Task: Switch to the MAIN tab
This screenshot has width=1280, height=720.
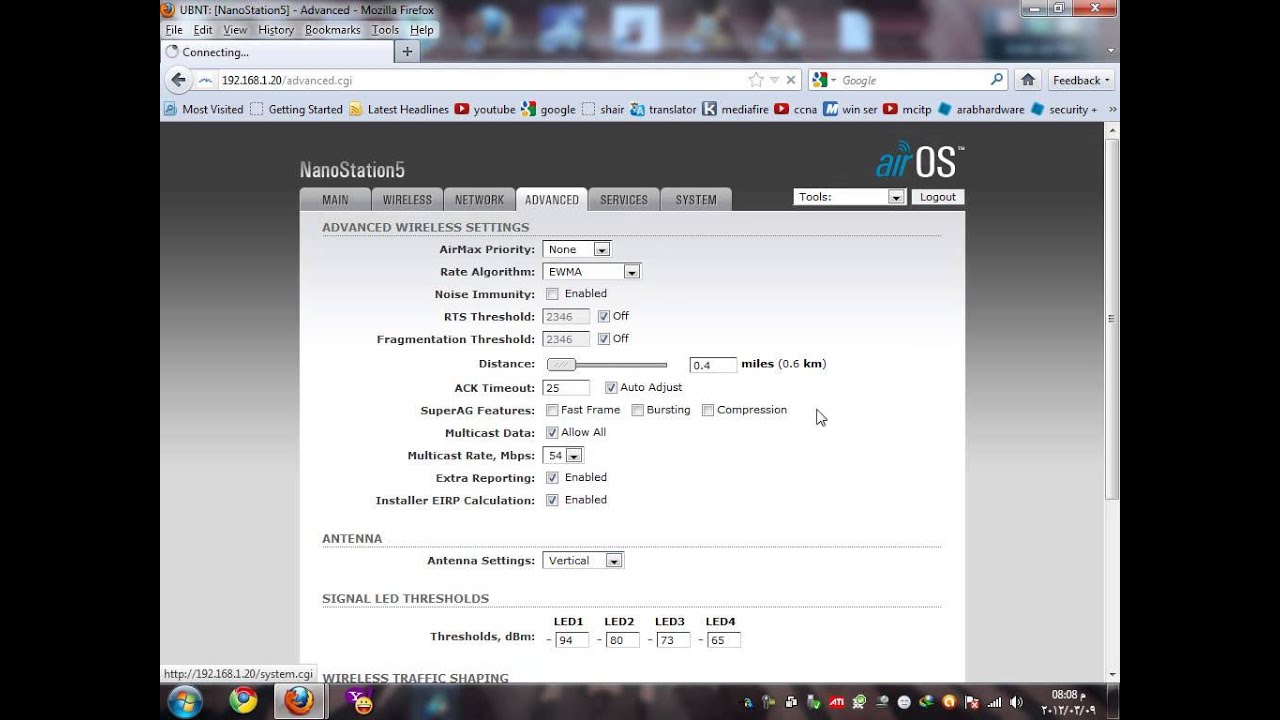Action: coord(335,200)
